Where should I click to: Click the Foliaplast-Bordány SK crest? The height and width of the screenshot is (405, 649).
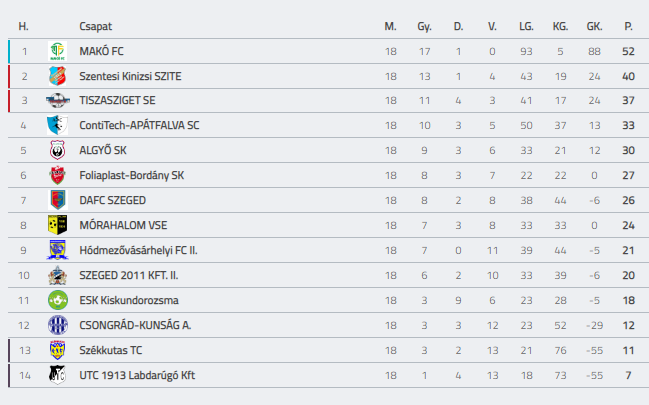point(58,175)
